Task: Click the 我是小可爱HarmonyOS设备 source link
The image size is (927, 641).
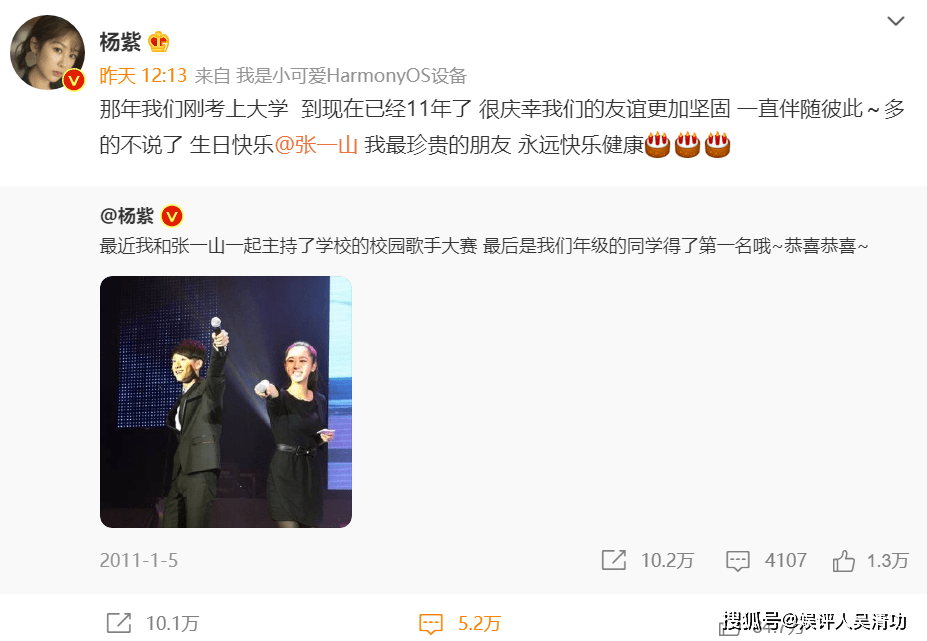Action: tap(351, 76)
